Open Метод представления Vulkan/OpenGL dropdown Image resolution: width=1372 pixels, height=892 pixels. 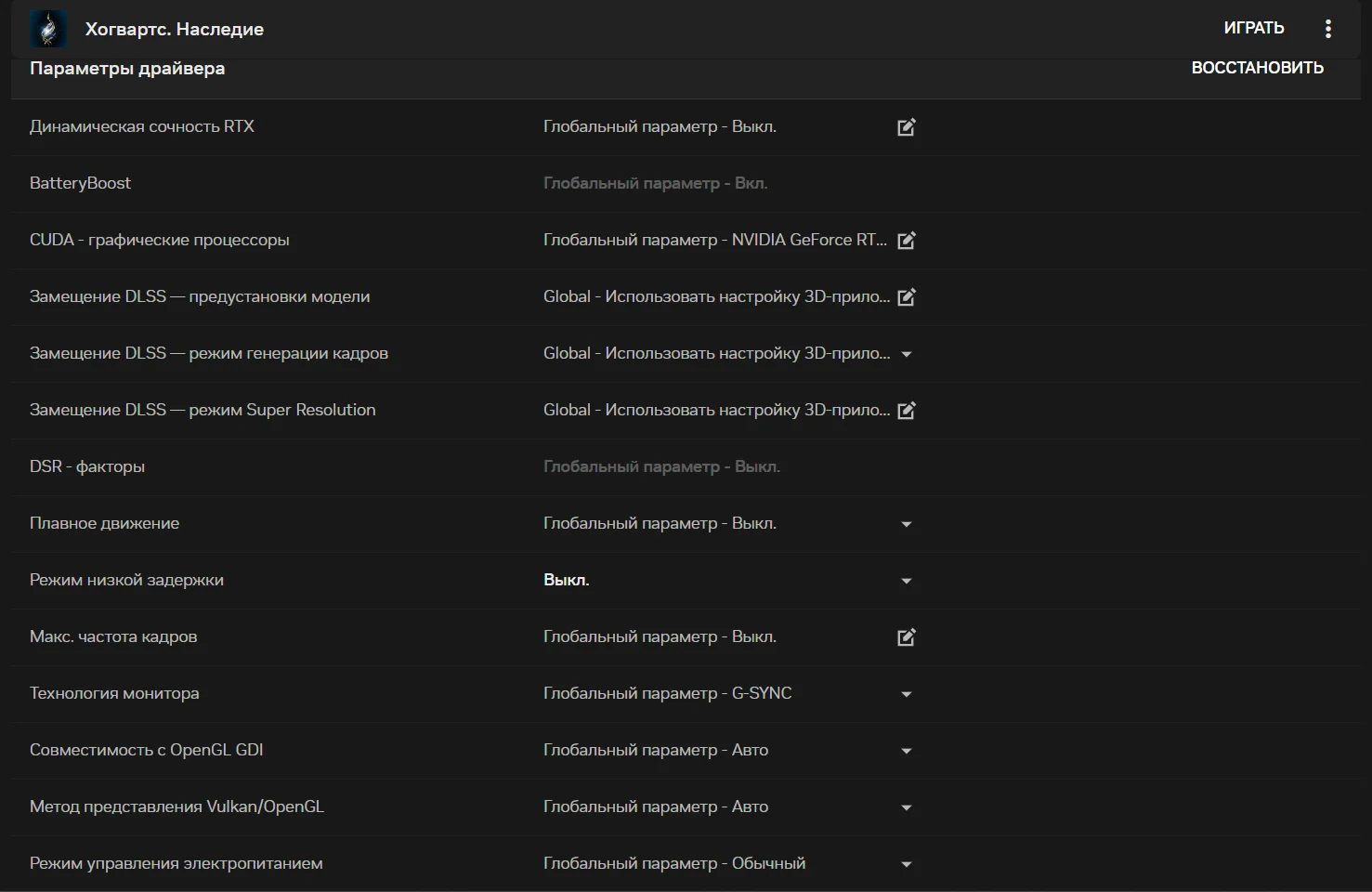[x=907, y=807]
